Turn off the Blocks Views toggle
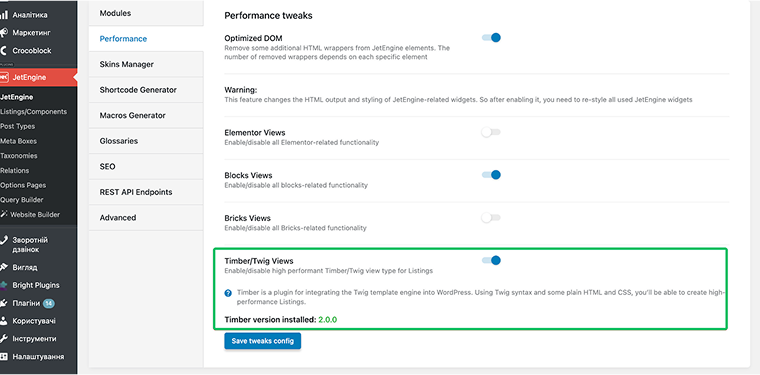 pos(491,175)
